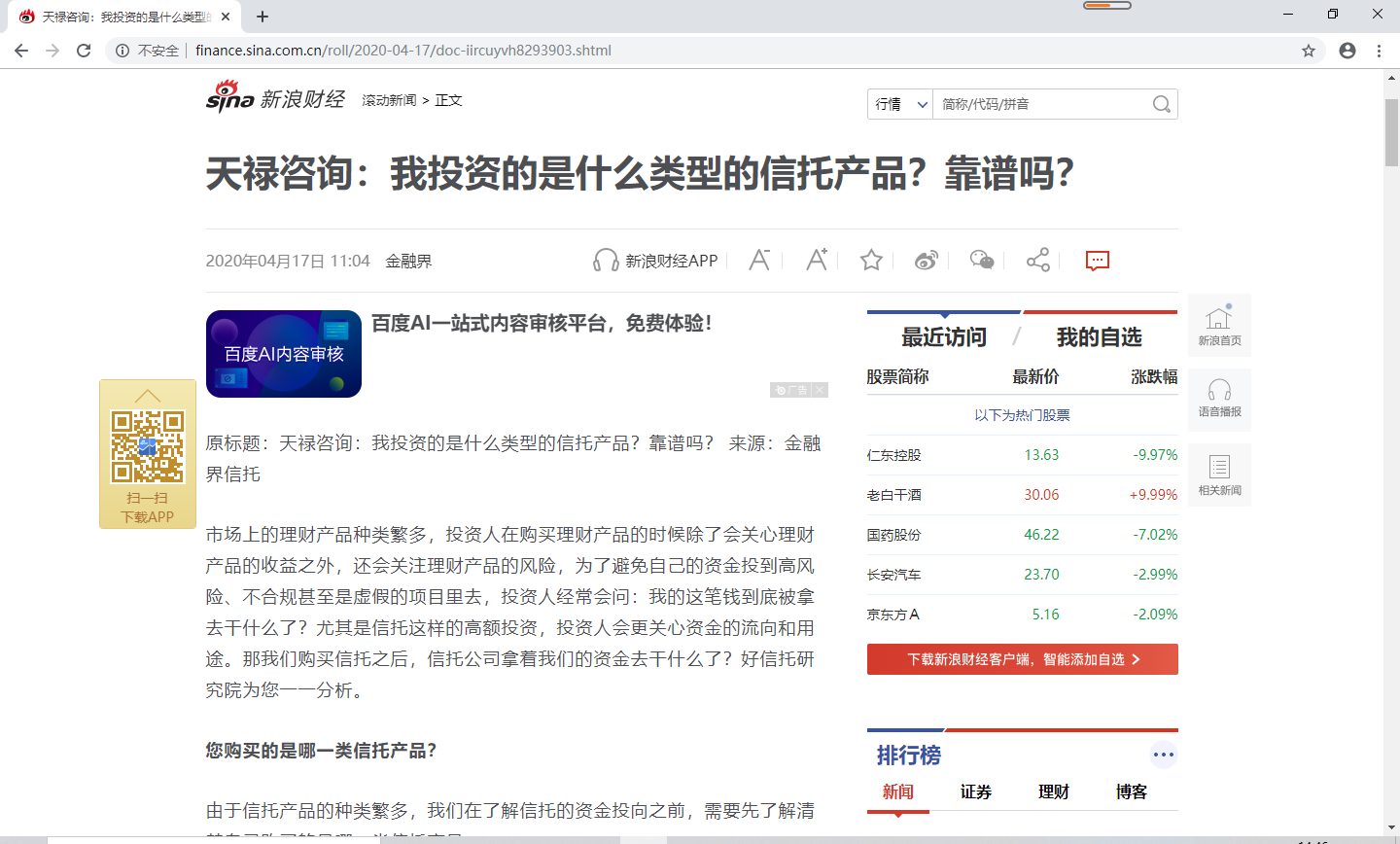The image size is (1400, 844).
Task: Favorite the article with star icon
Action: [x=871, y=260]
